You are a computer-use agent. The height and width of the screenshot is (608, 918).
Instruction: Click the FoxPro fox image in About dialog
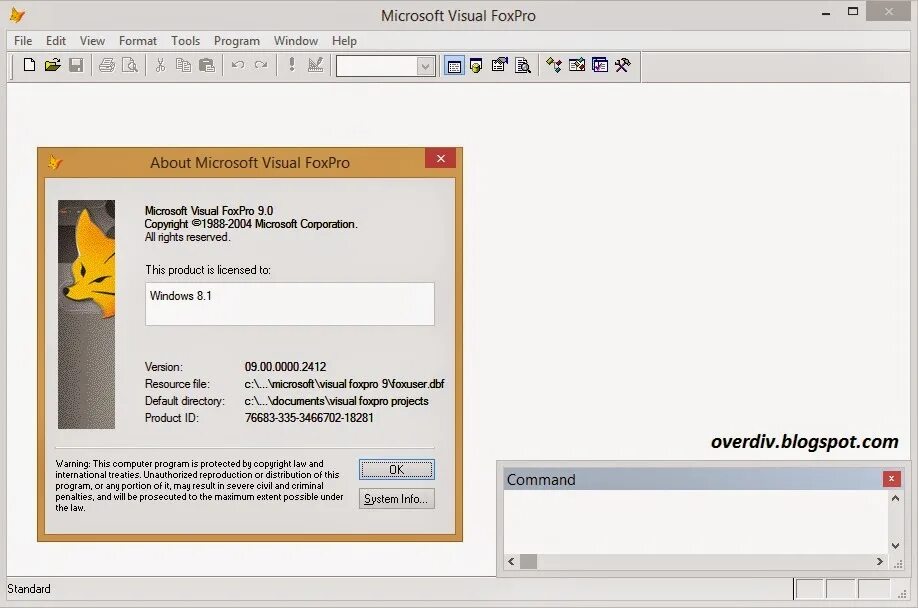tap(86, 314)
